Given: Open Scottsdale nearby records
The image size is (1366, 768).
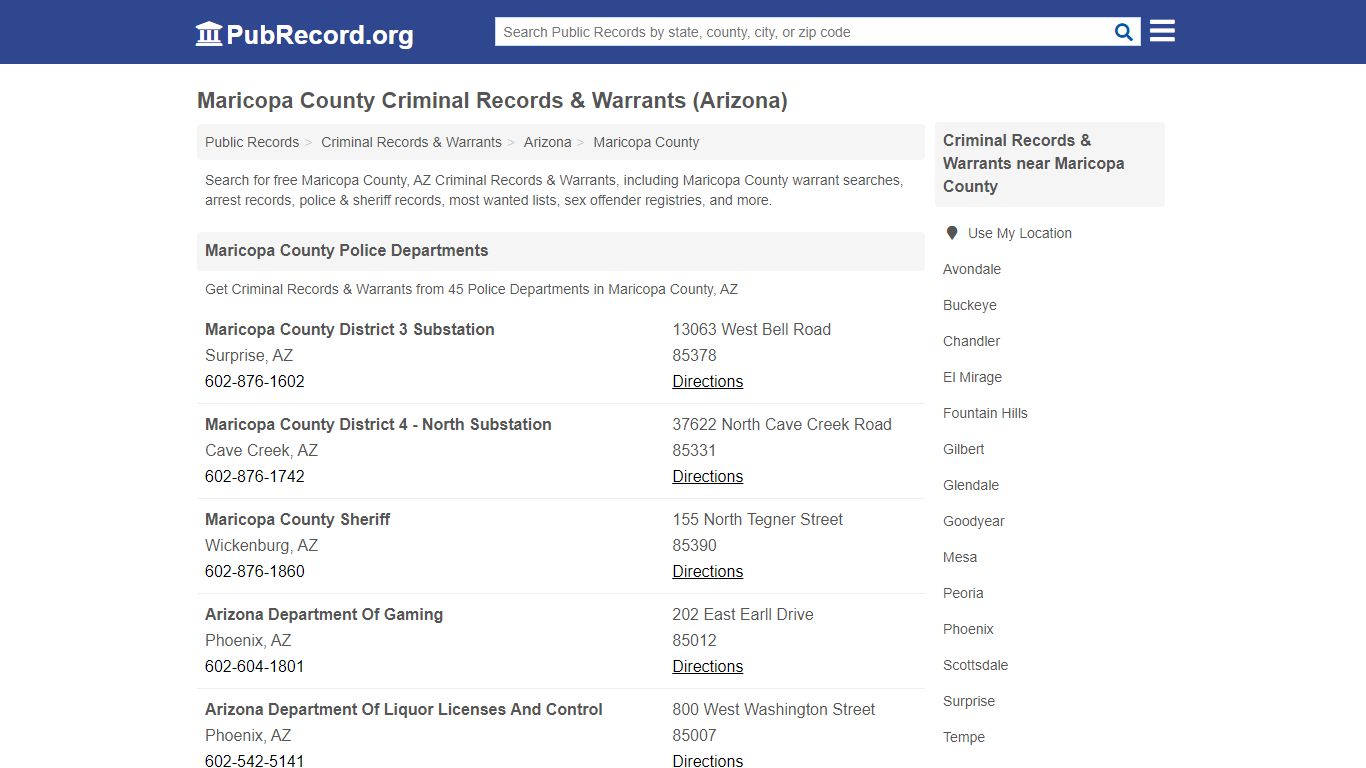Looking at the screenshot, I should tap(976, 665).
